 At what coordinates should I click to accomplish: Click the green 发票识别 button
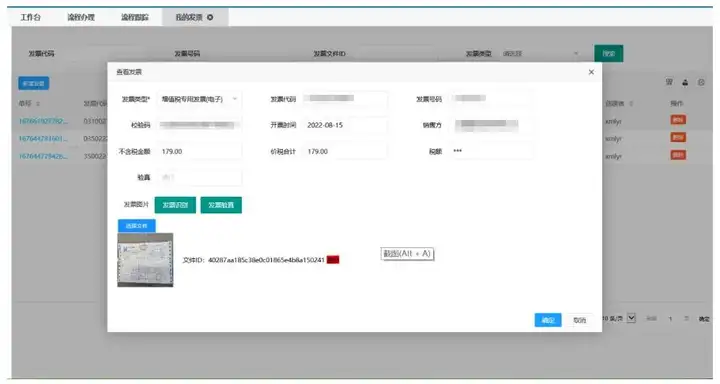pyautogui.click(x=175, y=205)
